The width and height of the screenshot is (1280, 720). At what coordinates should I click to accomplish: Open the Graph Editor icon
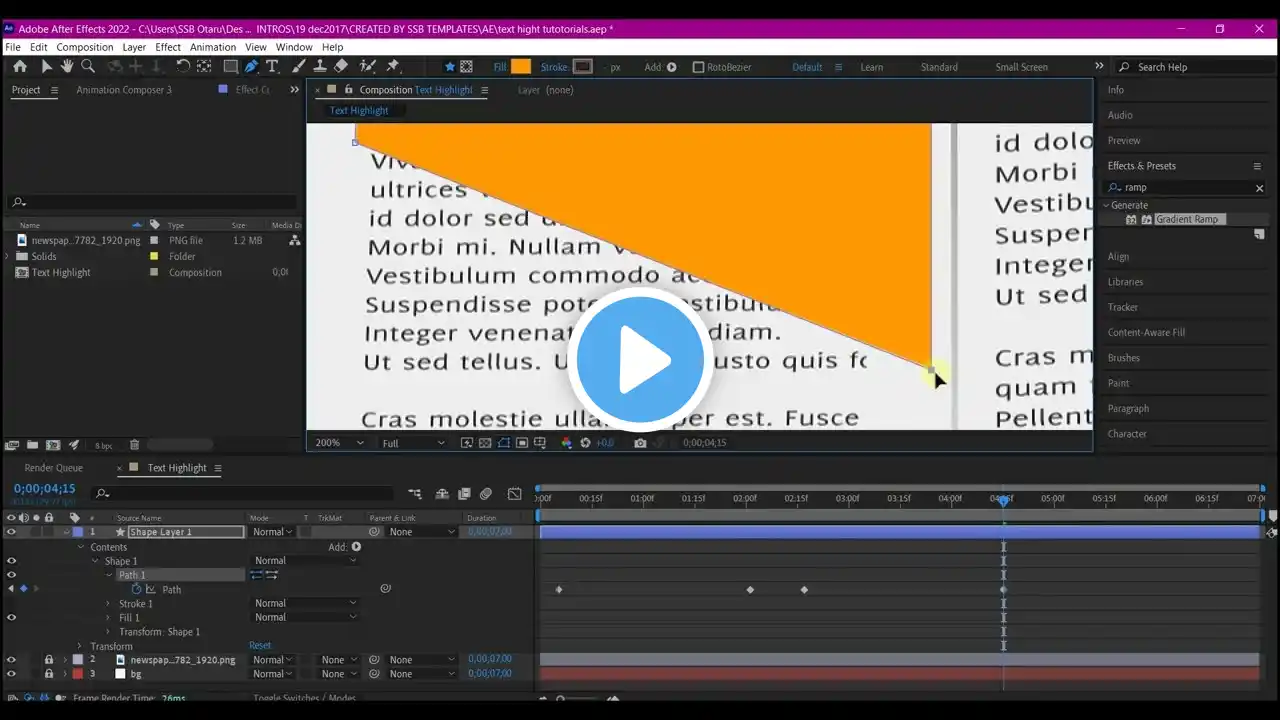(515, 493)
